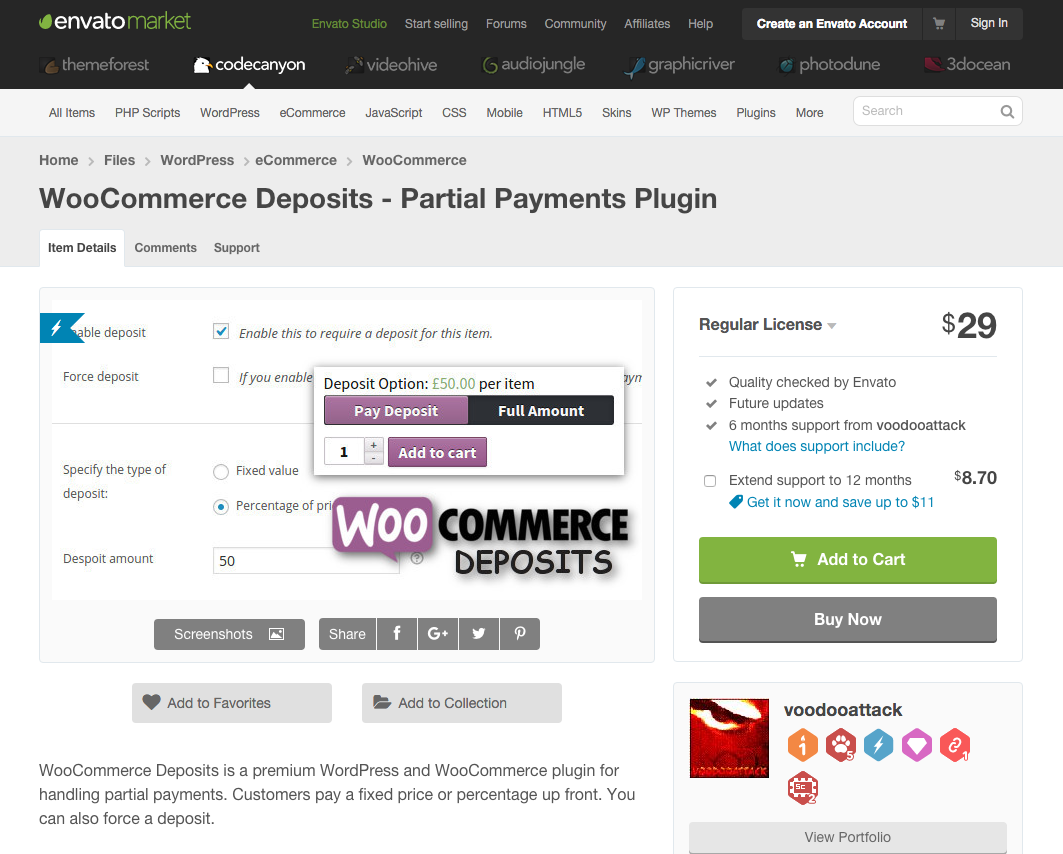The width and height of the screenshot is (1063, 854).
Task: Open the Forums link
Action: click(506, 24)
